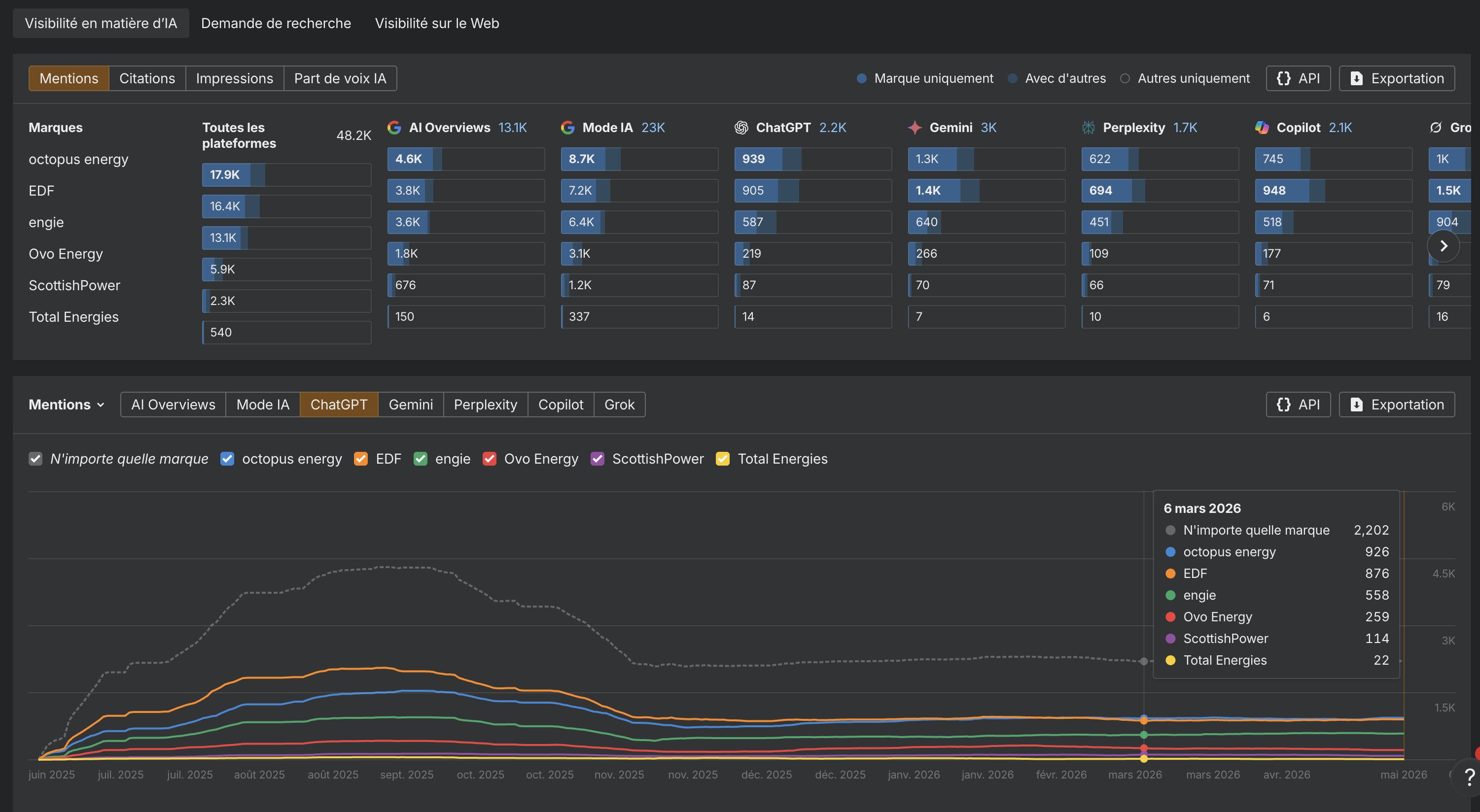Image resolution: width=1480 pixels, height=812 pixels.
Task: Click the Google icon beside AI Overviews
Action: 394,128
